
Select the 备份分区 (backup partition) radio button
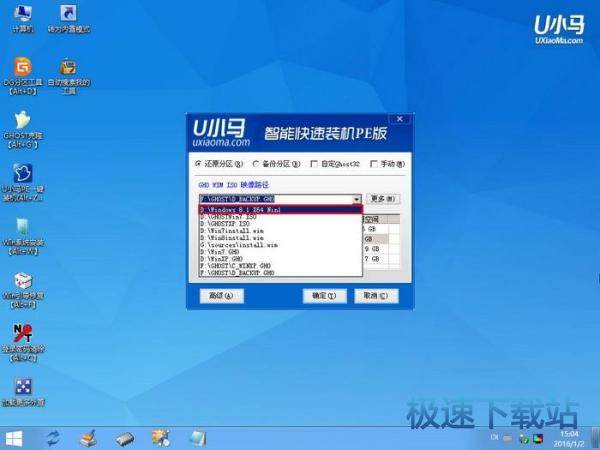276,164
